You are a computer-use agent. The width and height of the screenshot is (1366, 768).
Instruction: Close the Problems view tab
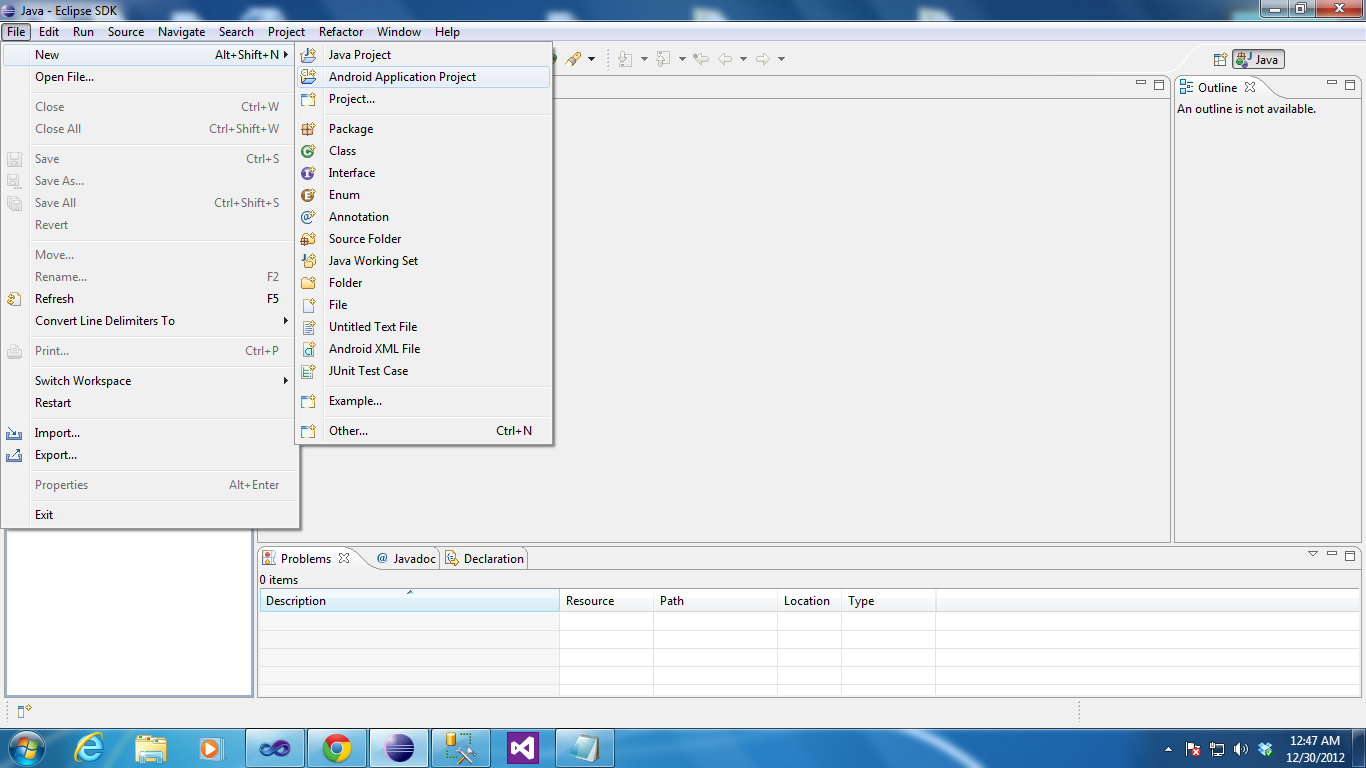click(344, 558)
